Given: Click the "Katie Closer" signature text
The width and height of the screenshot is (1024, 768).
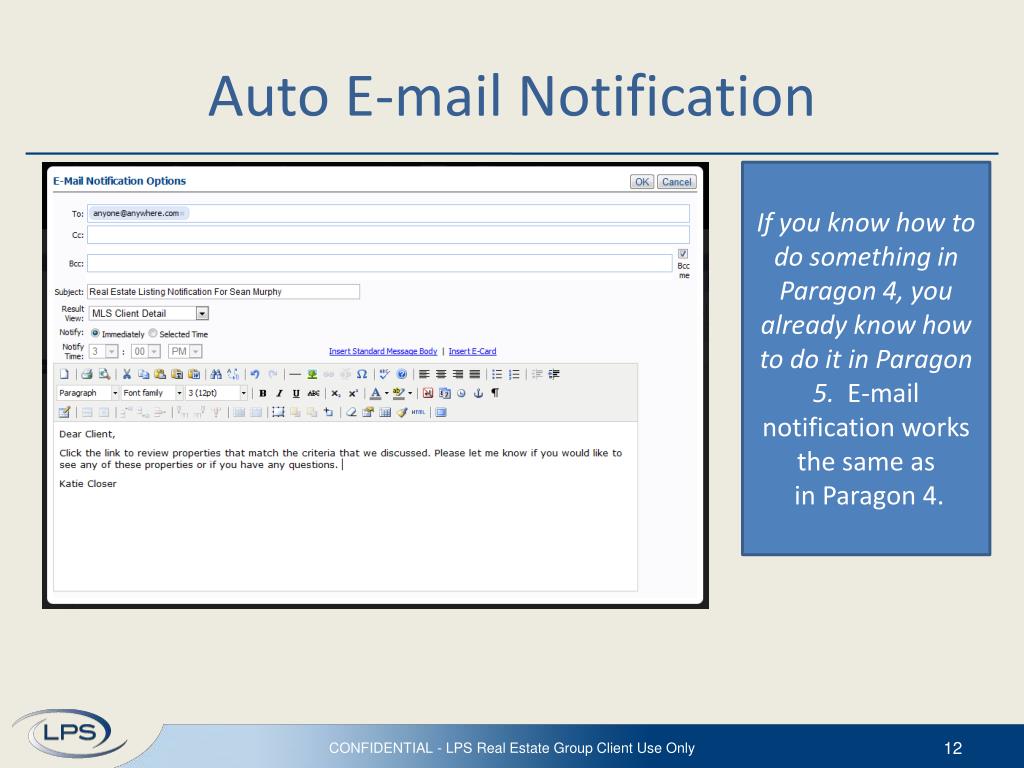Looking at the screenshot, I should (88, 484).
